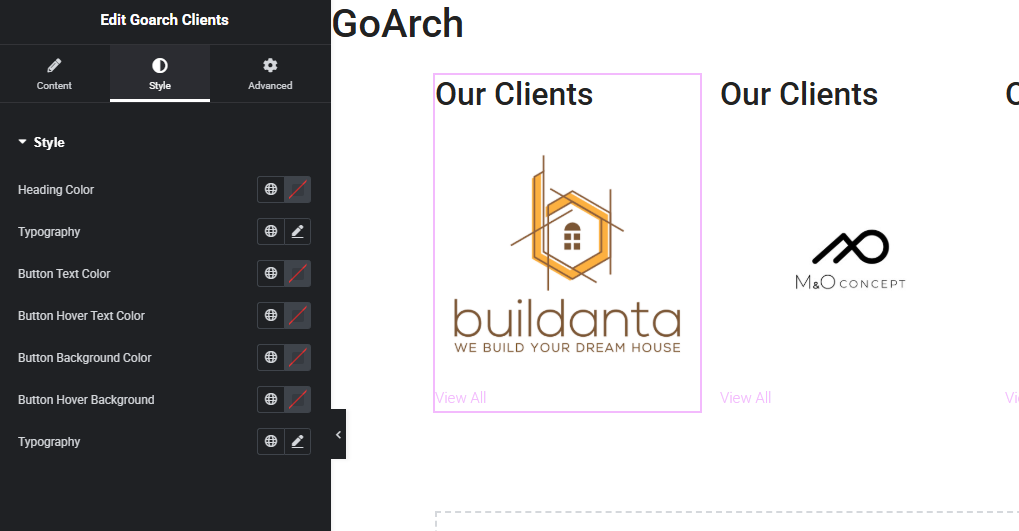Click the Heading Color globe icon
Image resolution: width=1019 pixels, height=531 pixels.
[x=271, y=189]
